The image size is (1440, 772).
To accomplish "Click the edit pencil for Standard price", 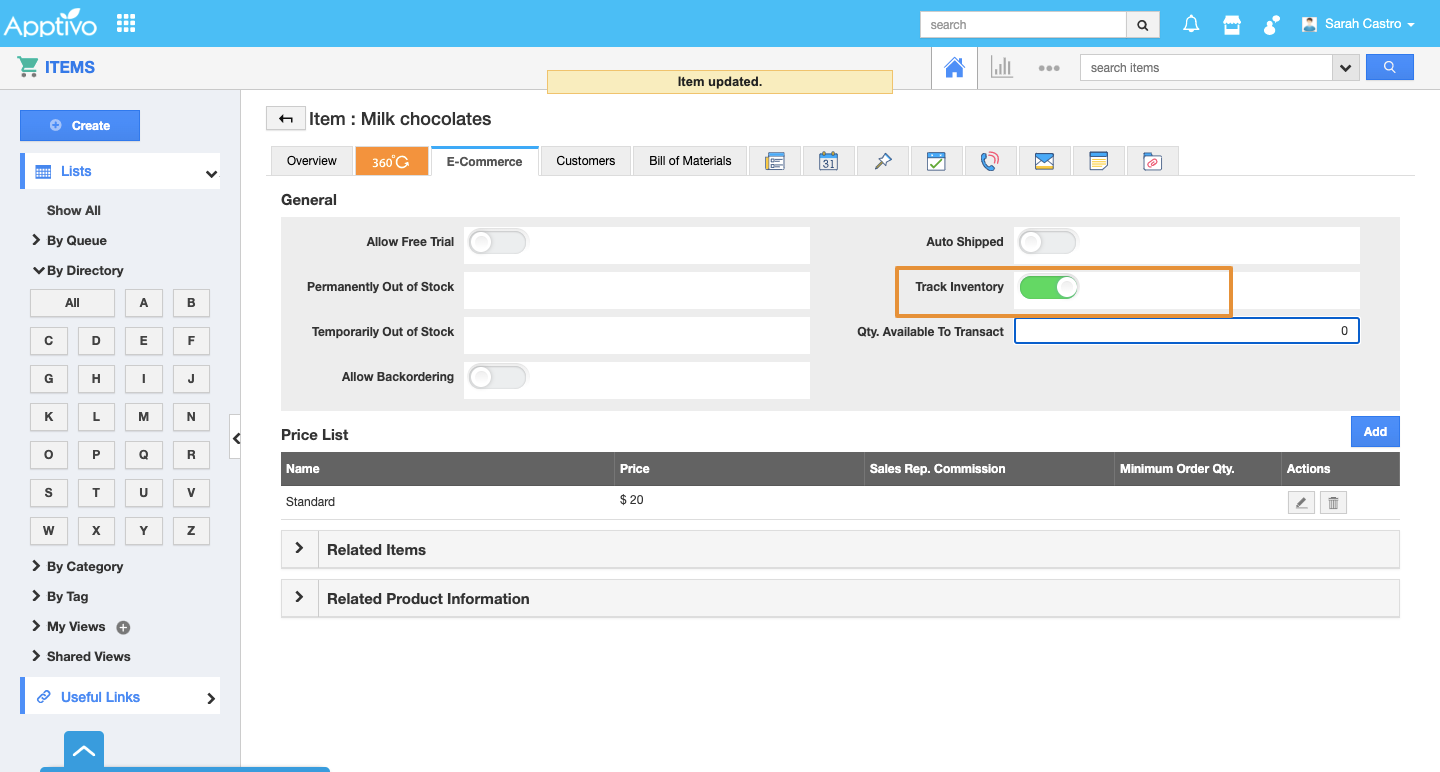I will [1301, 503].
